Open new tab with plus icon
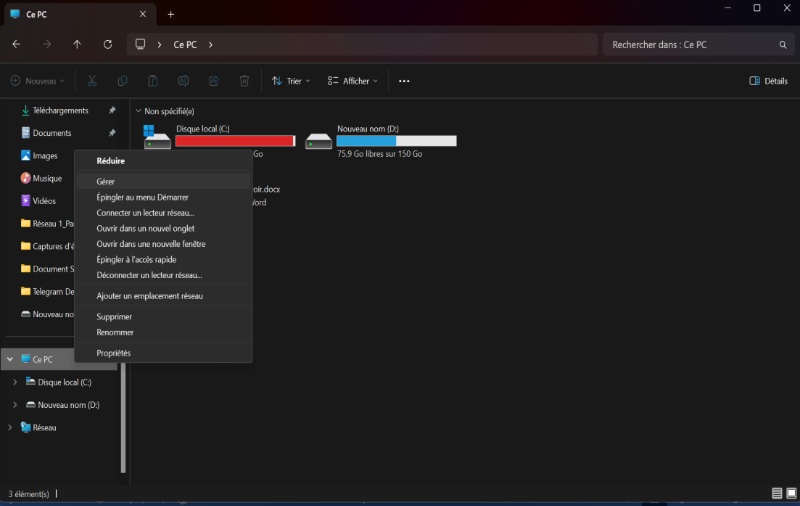 pos(171,14)
